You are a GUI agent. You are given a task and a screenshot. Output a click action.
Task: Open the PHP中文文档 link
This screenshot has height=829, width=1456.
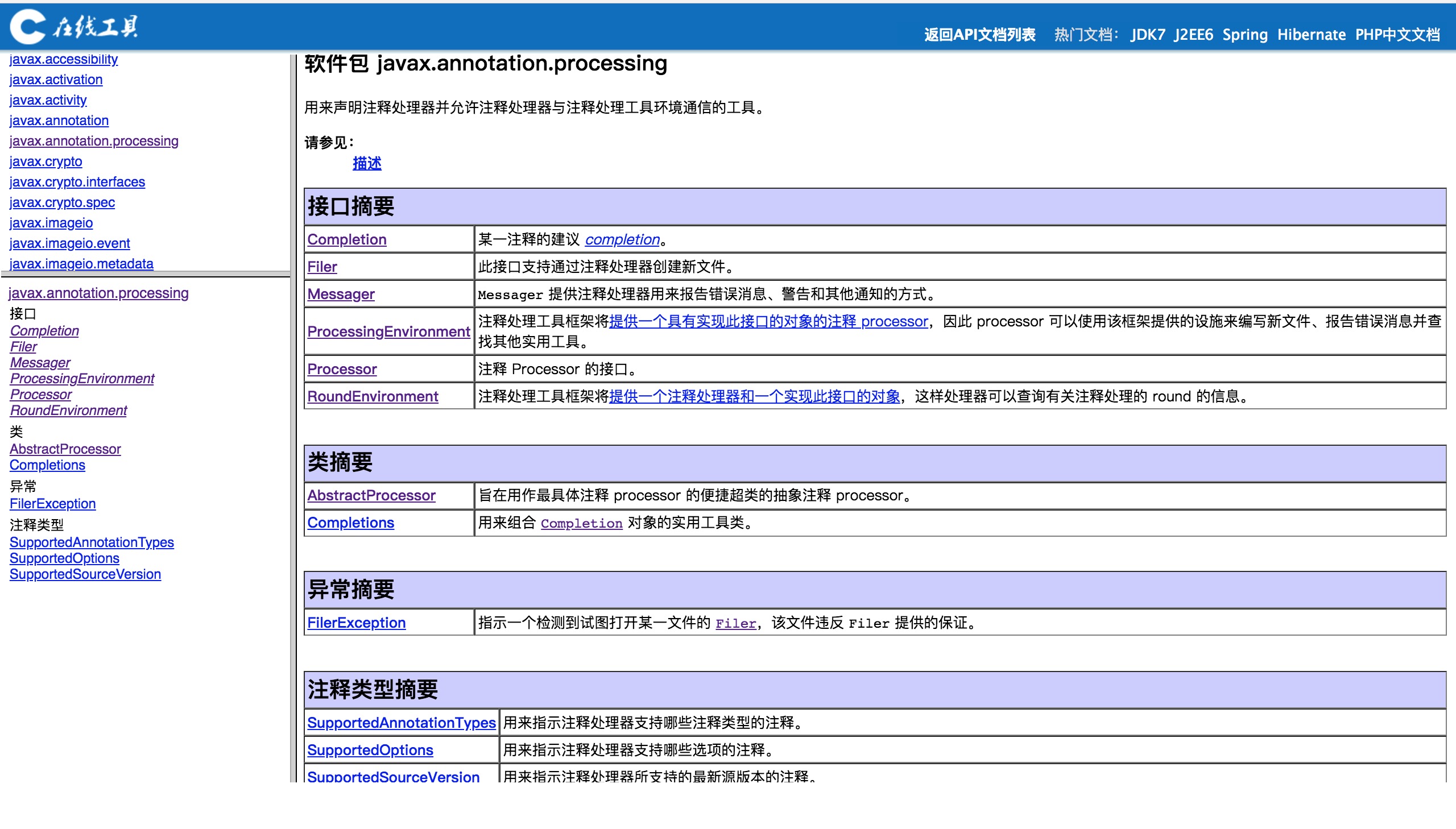click(1397, 35)
